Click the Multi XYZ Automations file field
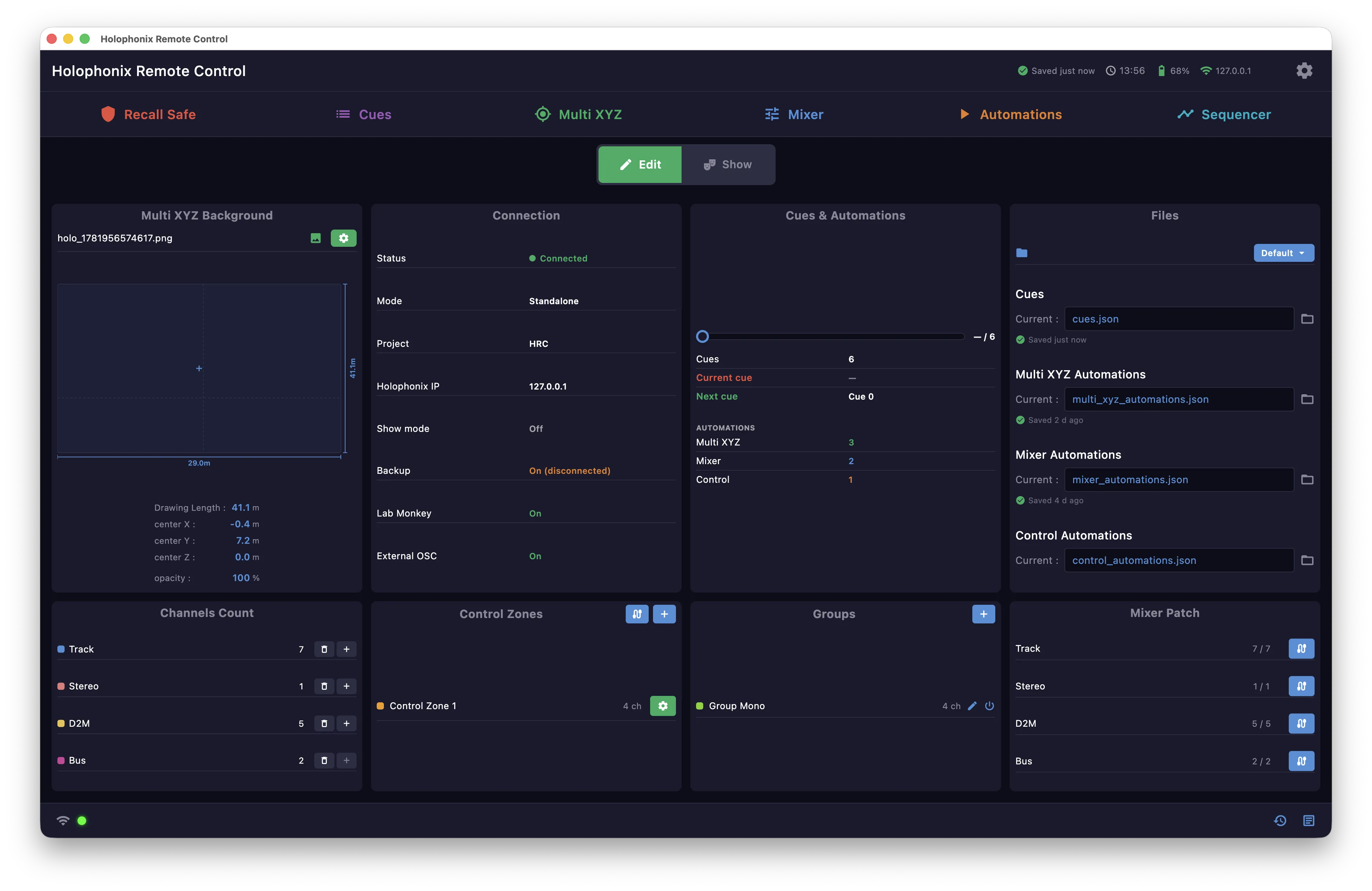 click(1179, 399)
